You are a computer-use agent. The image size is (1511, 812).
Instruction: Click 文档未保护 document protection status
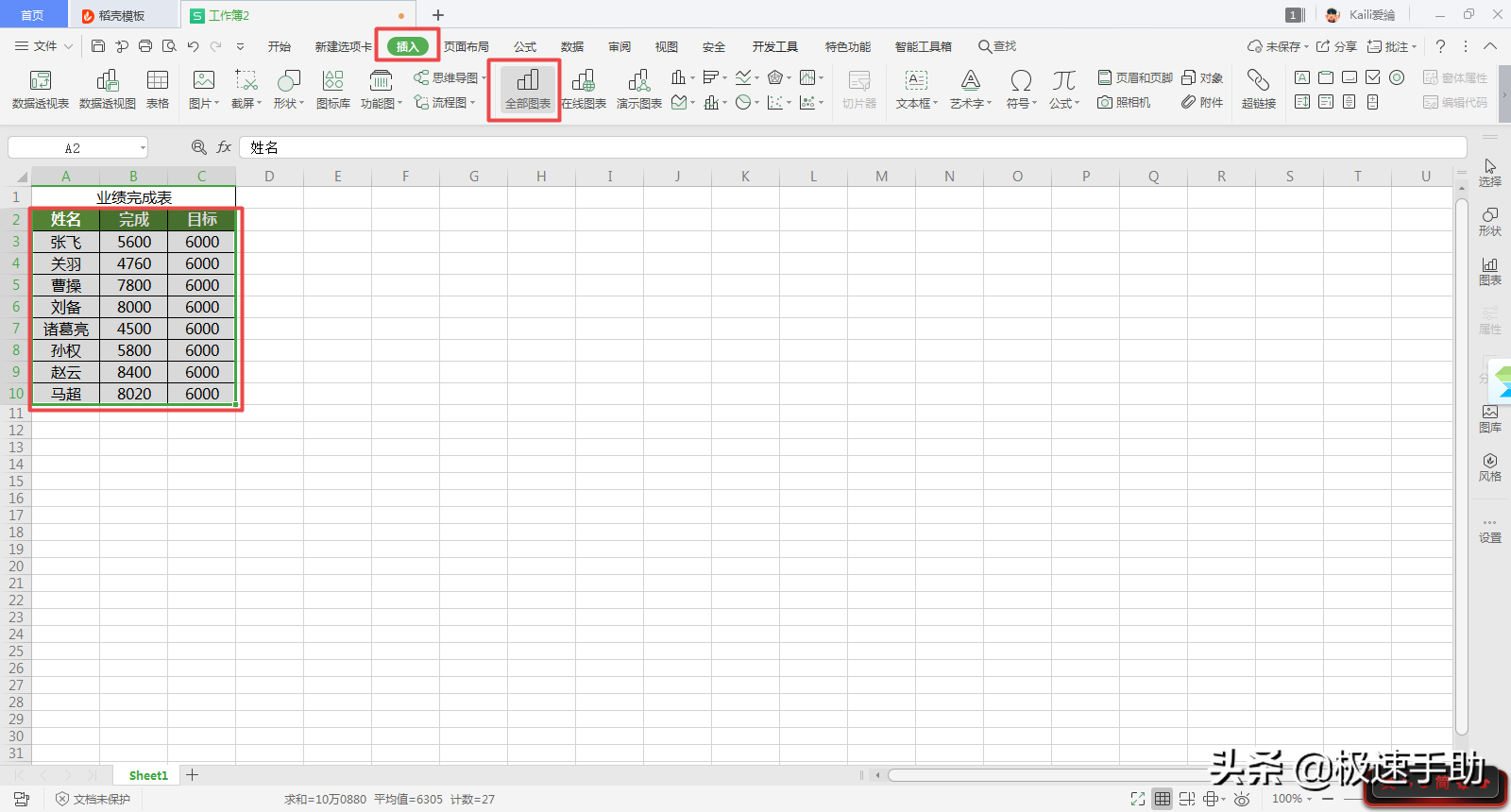click(x=93, y=799)
